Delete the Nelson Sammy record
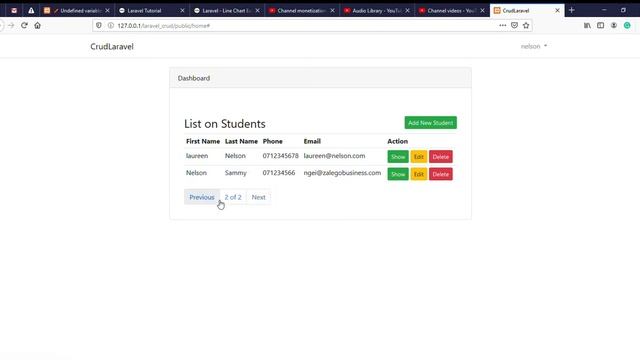Viewport: 640px width, 360px height. point(441,174)
